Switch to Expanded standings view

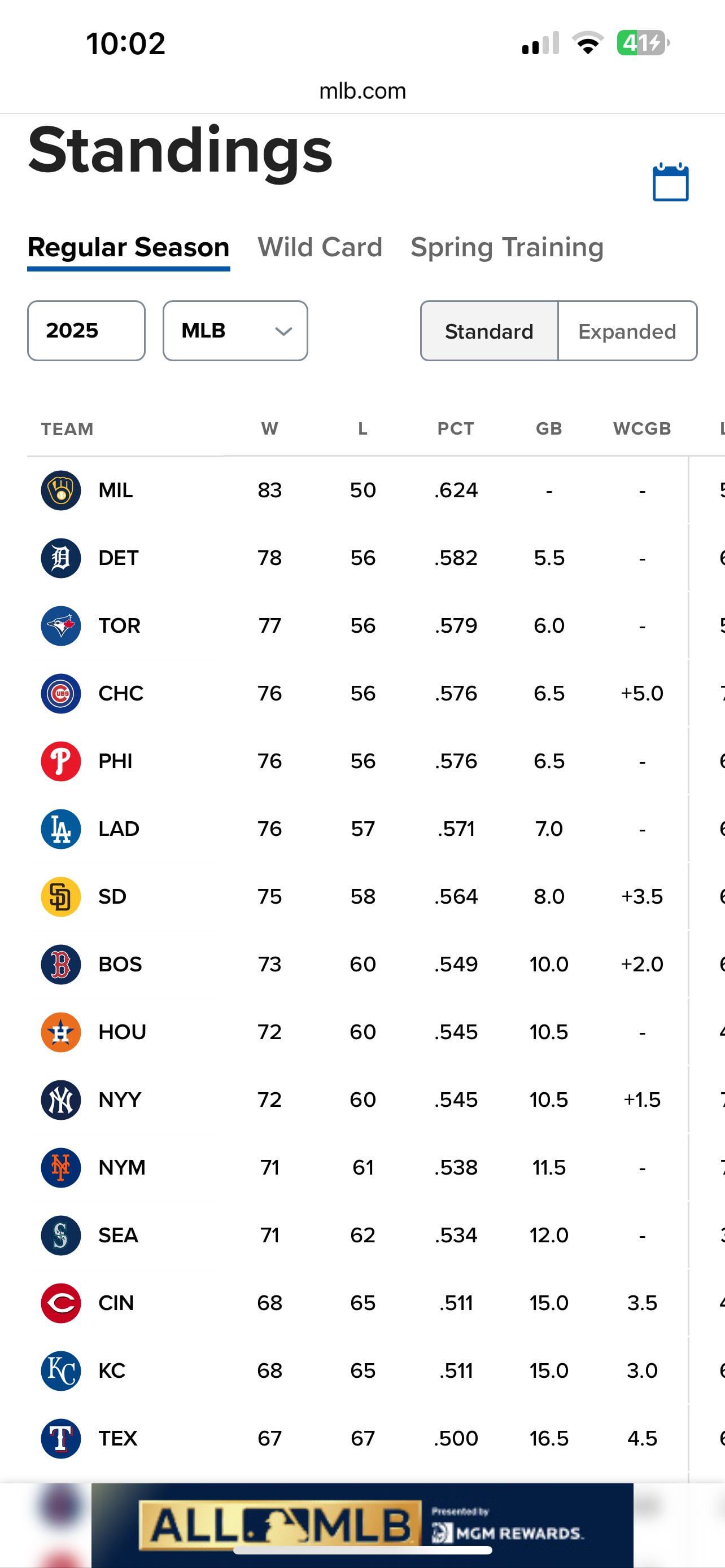pyautogui.click(x=627, y=331)
